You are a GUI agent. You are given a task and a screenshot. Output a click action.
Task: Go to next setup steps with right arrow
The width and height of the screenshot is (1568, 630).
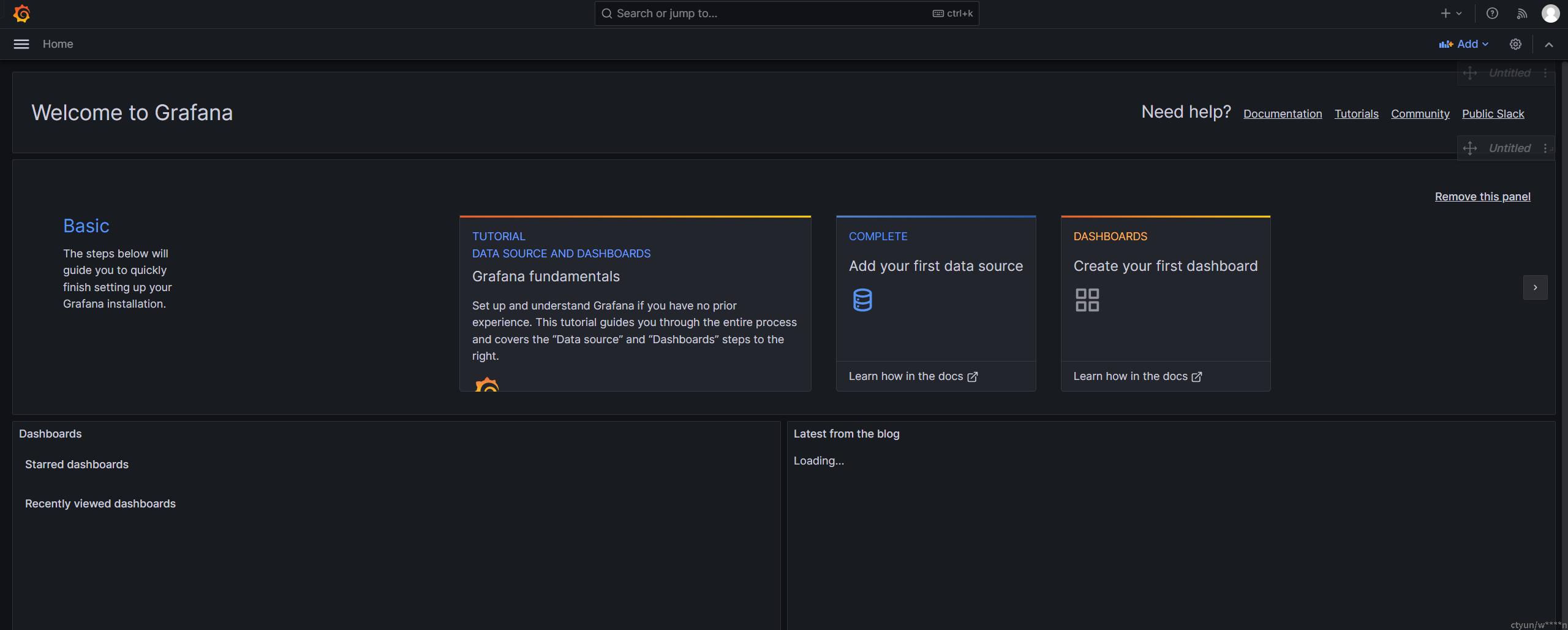click(x=1535, y=287)
